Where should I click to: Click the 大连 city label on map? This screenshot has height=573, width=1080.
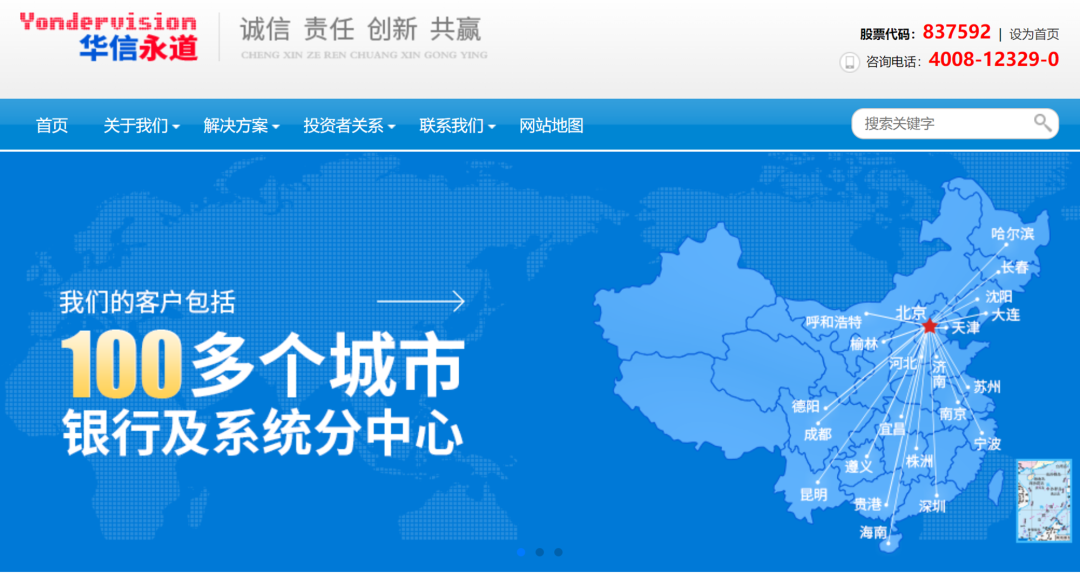(1005, 315)
